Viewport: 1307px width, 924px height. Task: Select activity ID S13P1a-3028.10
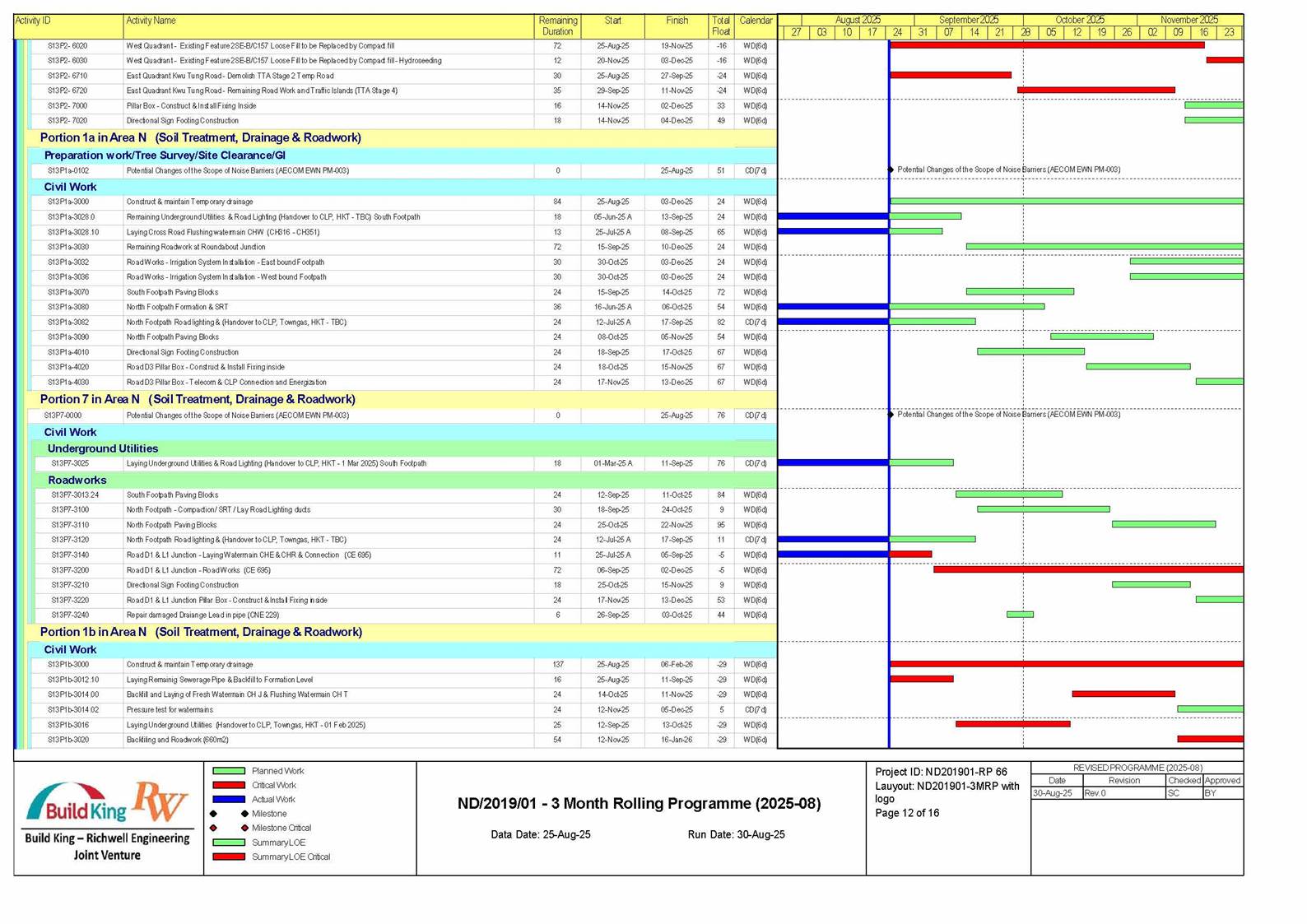click(x=73, y=232)
